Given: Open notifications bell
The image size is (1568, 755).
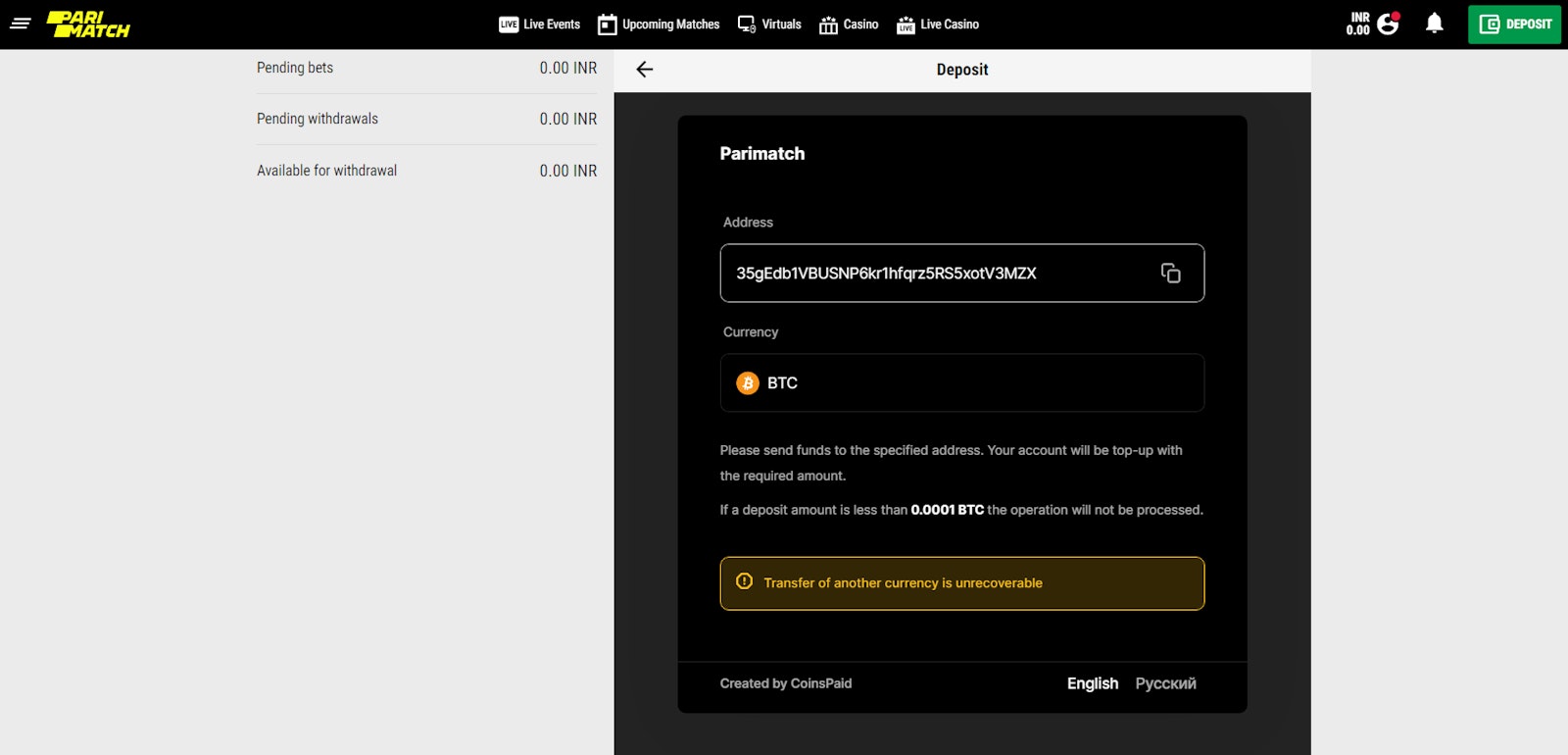Looking at the screenshot, I should coord(1434,24).
